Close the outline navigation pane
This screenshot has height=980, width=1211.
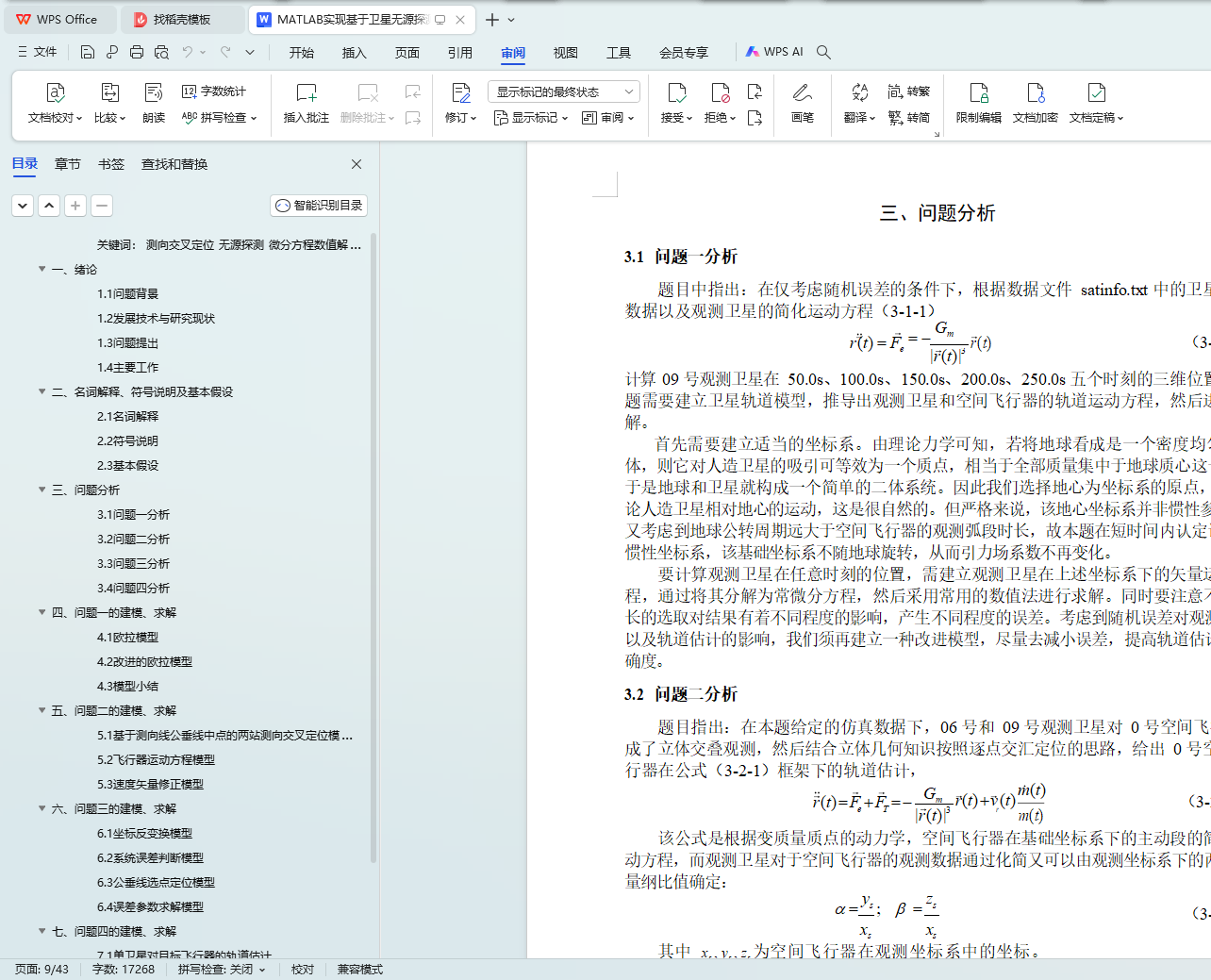click(x=357, y=164)
